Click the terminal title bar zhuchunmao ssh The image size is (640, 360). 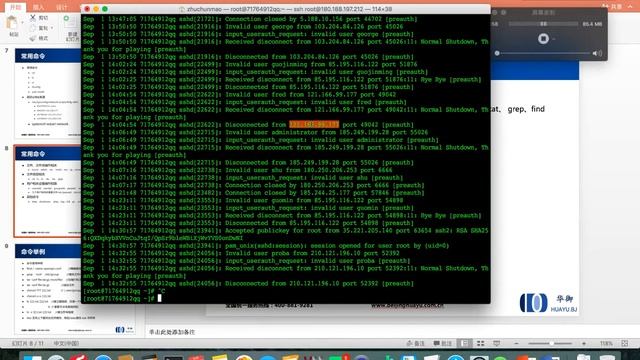coord(286,9)
